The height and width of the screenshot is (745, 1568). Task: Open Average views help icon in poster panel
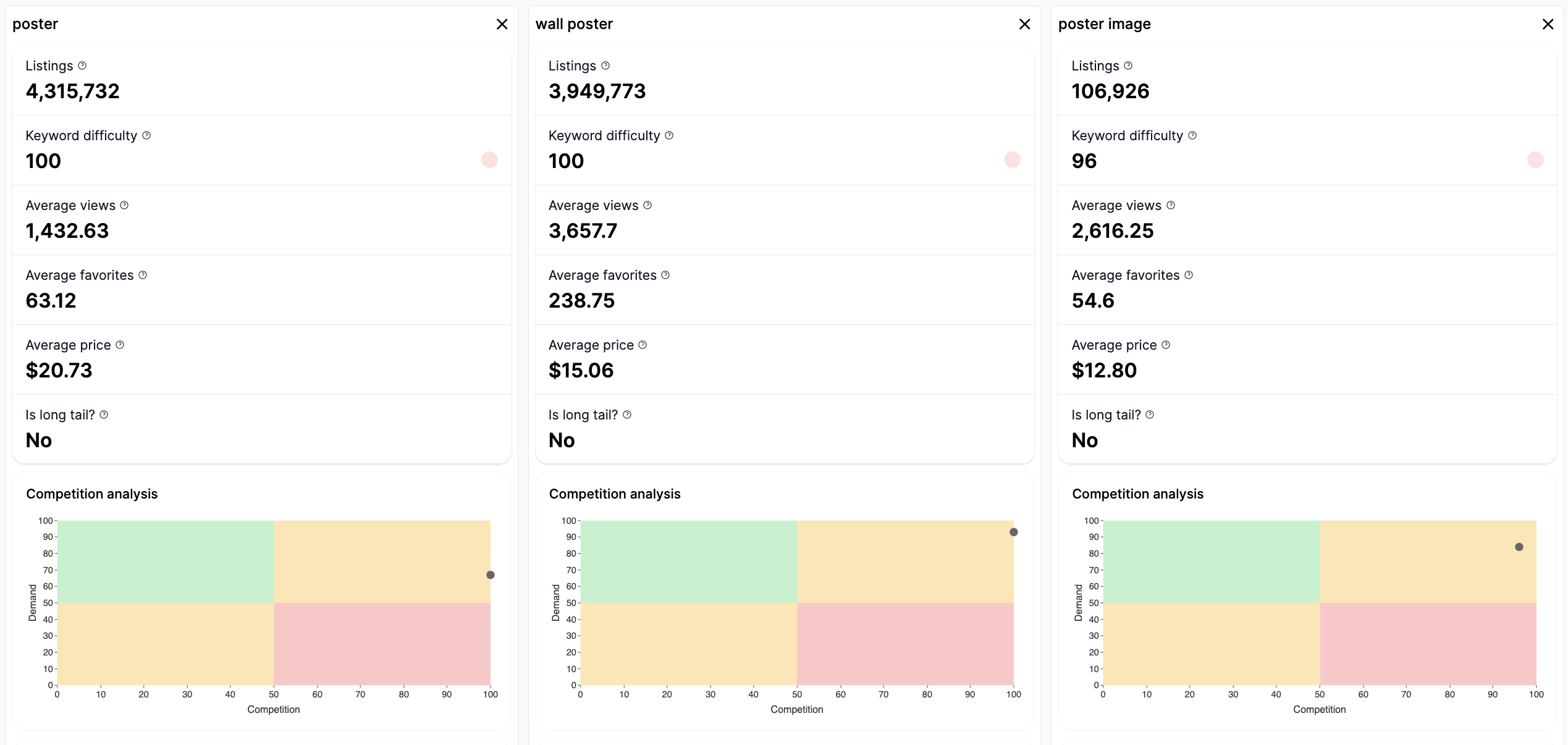point(124,205)
